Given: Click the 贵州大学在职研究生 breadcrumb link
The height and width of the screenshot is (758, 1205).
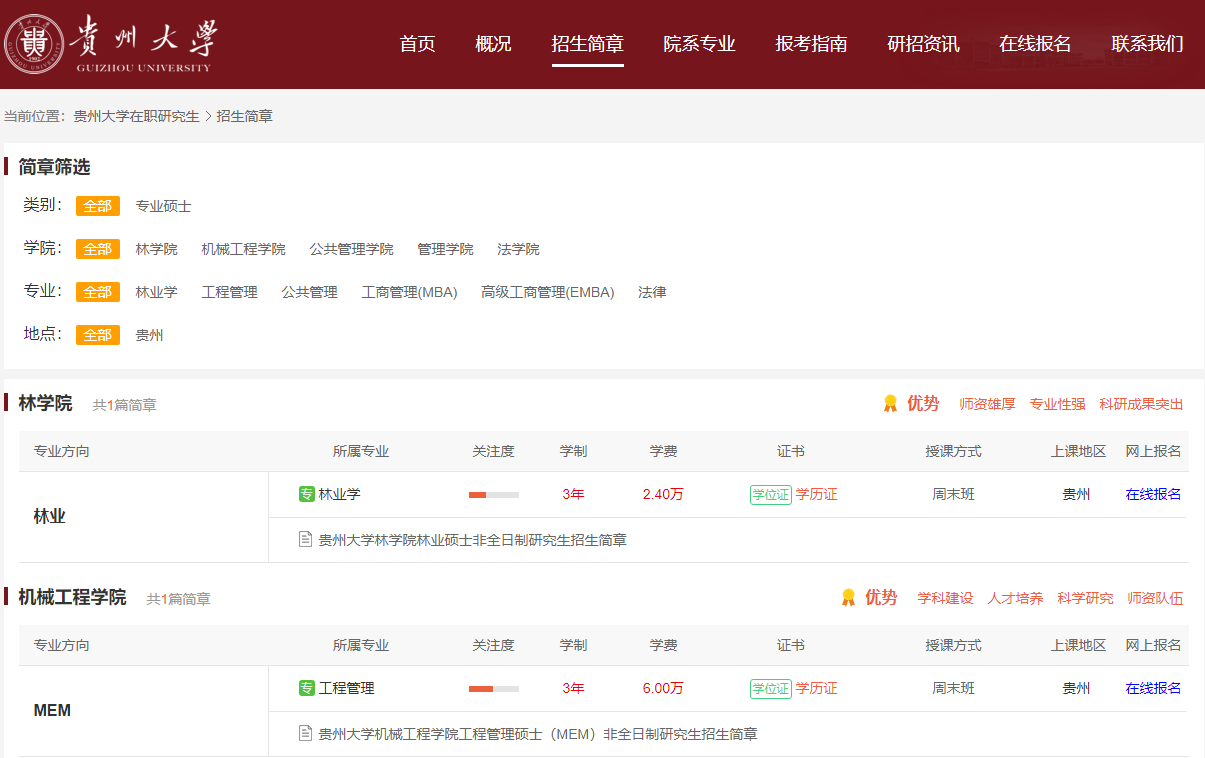Looking at the screenshot, I should (137, 116).
